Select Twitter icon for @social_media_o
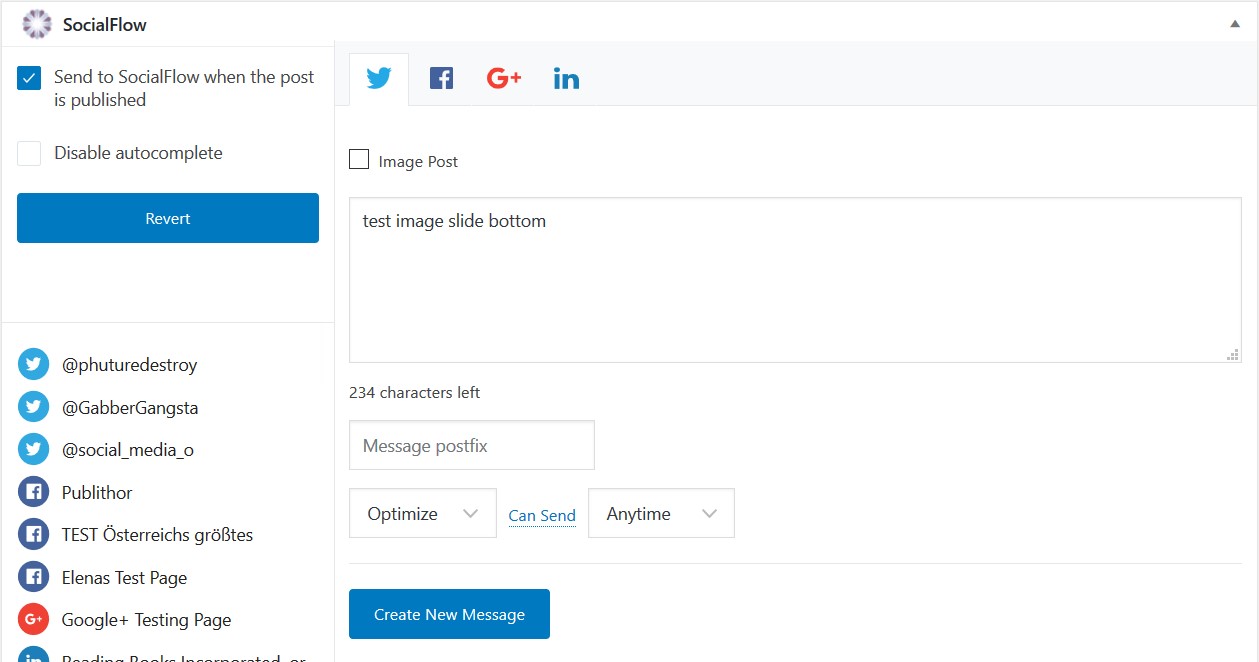The height and width of the screenshot is (662, 1259). tap(33, 450)
